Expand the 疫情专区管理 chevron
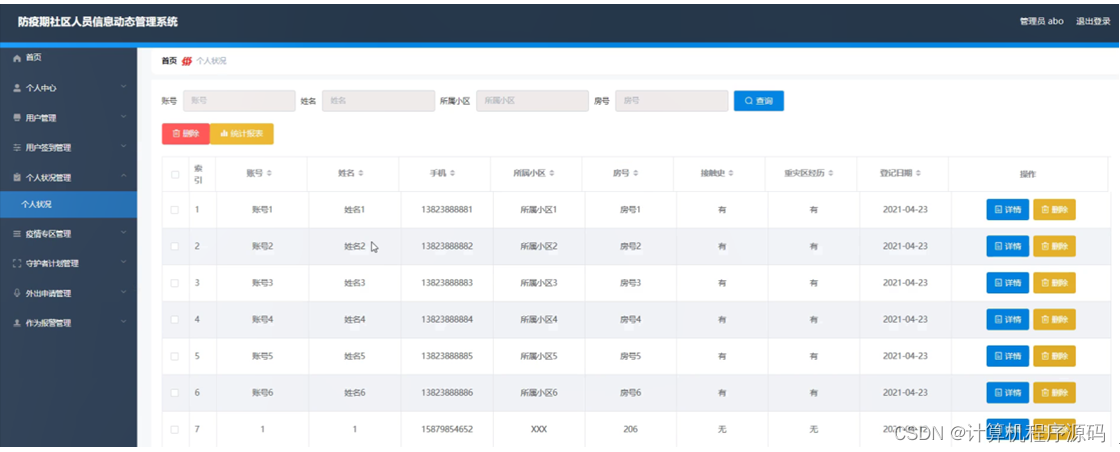The width and height of the screenshot is (1120, 452). [124, 233]
